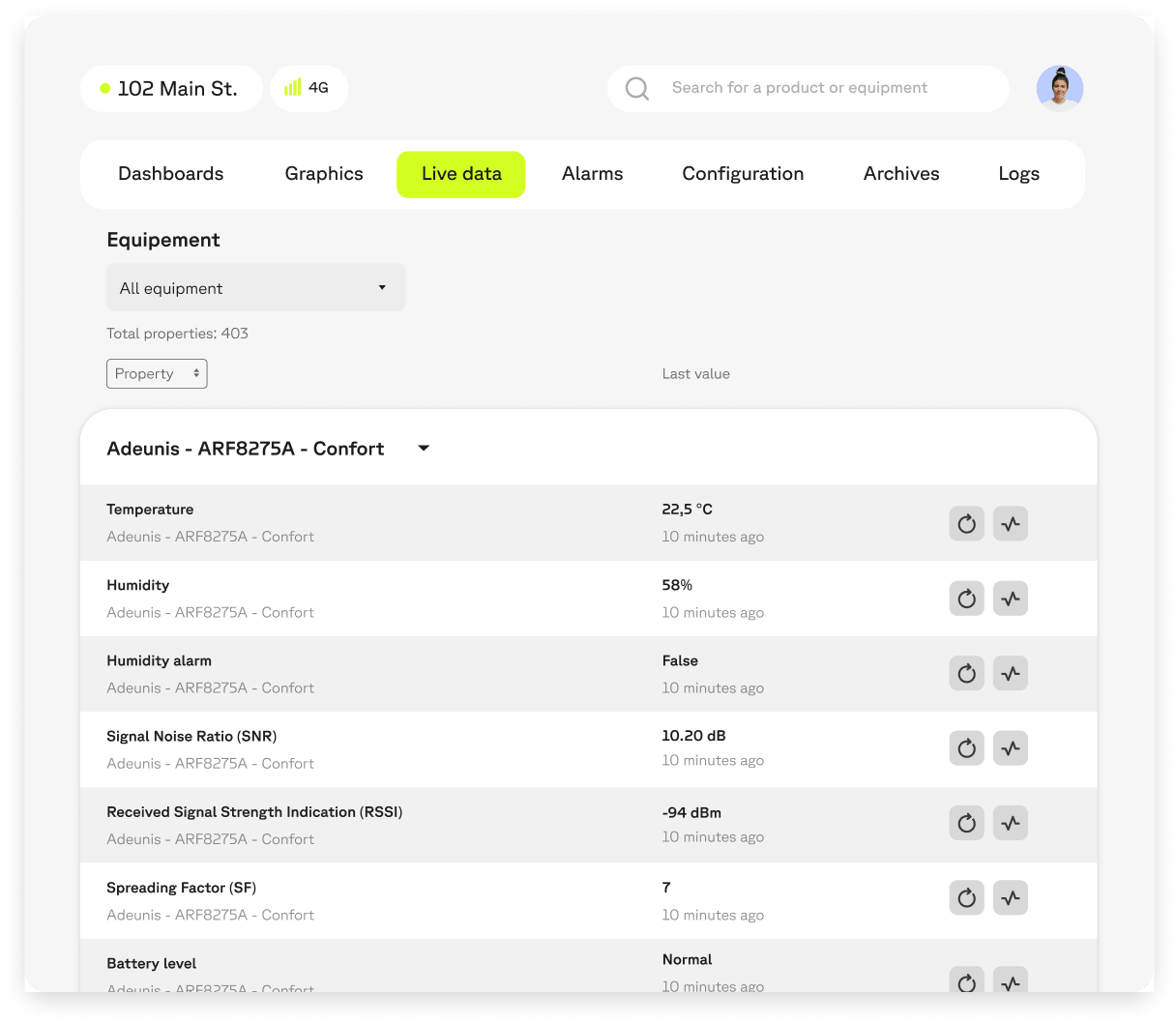Open the Spreading Factor graph

pyautogui.click(x=1010, y=898)
